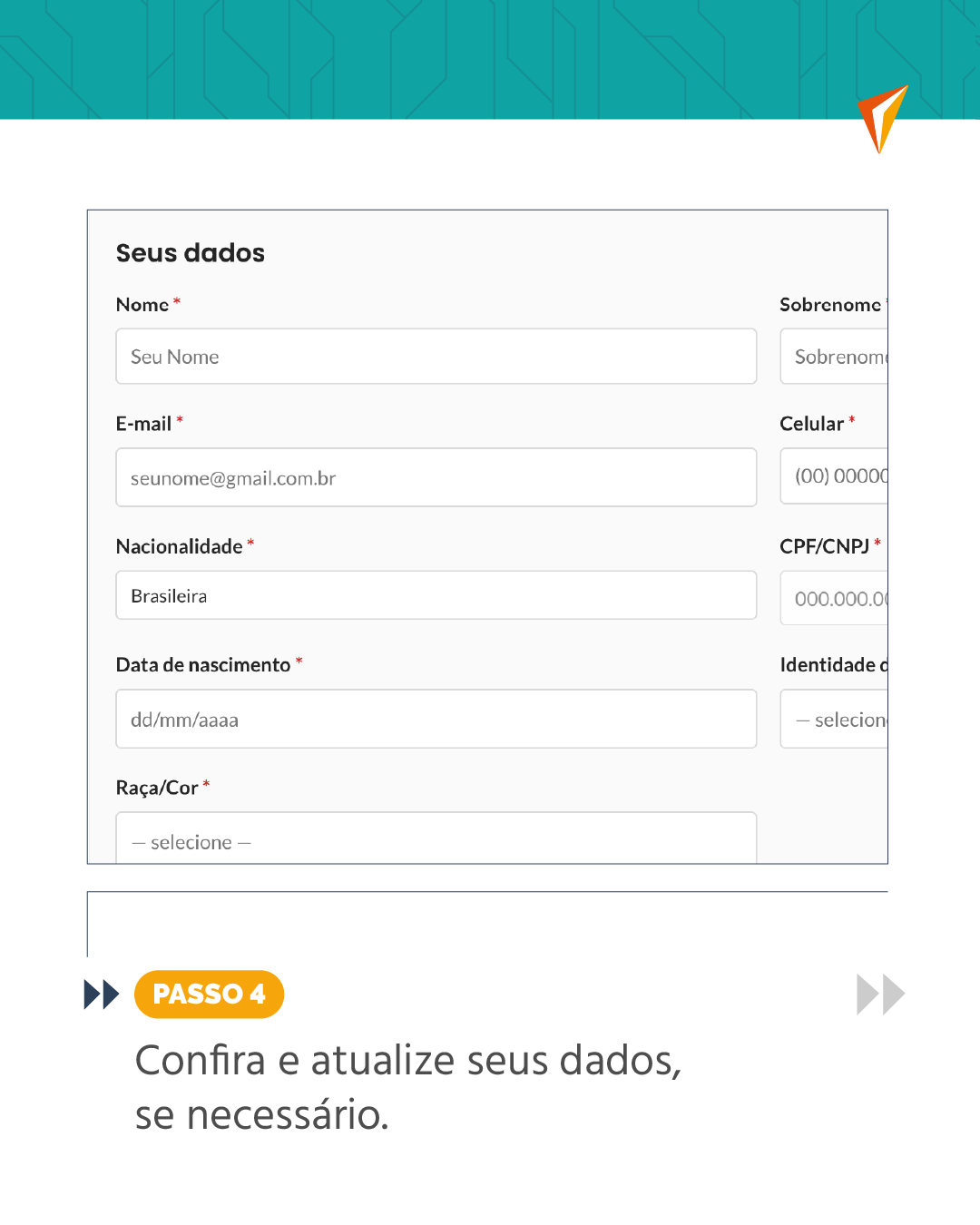Type in the Nome input field
Image resolution: width=980 pixels, height=1225 pixels.
[x=436, y=357]
